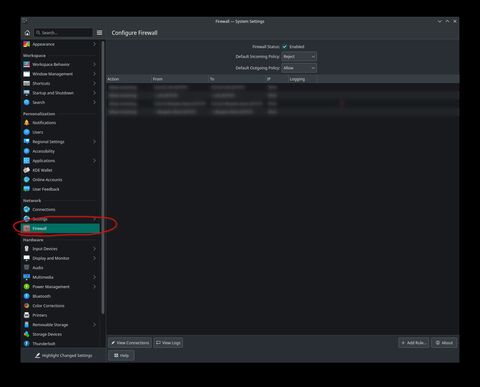Open the Search settings under Workspace
This screenshot has height=387, width=480.
click(60, 102)
